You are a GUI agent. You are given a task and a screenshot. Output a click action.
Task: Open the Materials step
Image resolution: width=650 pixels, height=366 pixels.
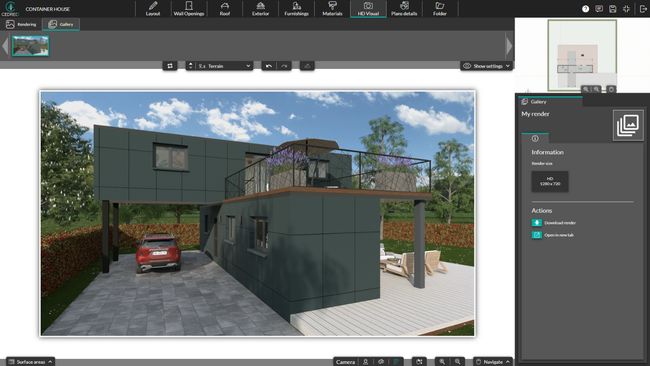(x=332, y=9)
